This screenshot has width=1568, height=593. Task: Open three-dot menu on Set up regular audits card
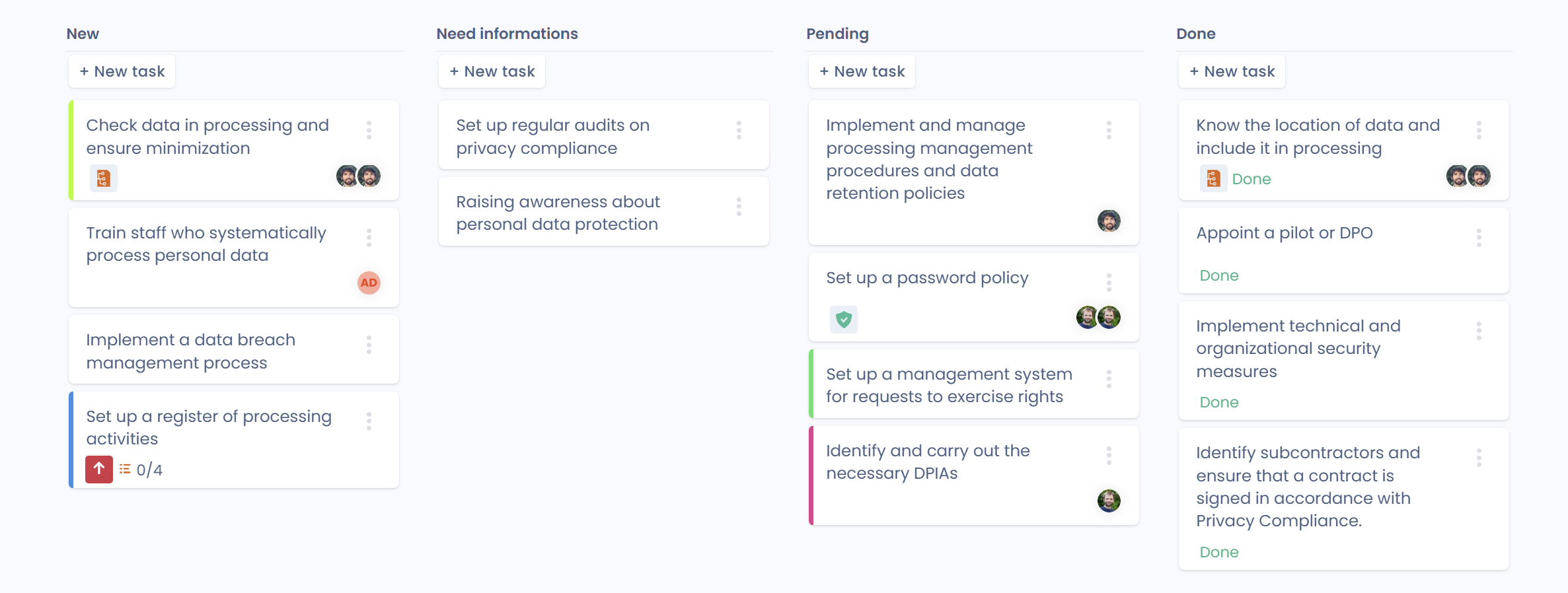tap(739, 130)
